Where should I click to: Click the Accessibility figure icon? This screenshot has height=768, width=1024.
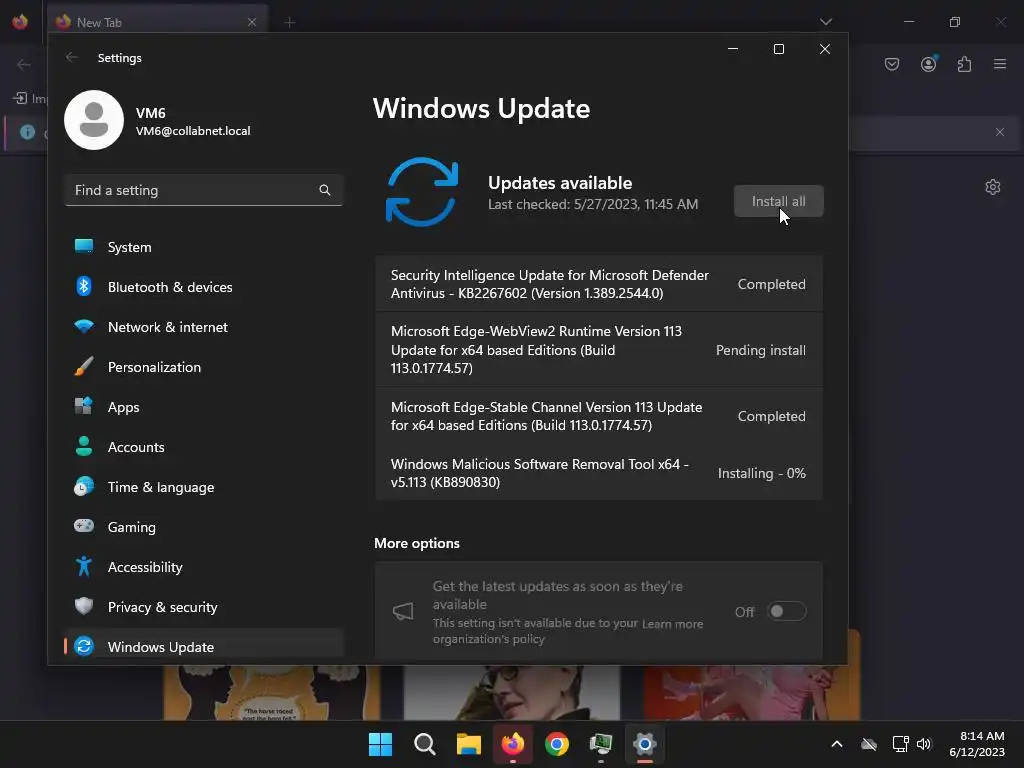[x=84, y=566]
